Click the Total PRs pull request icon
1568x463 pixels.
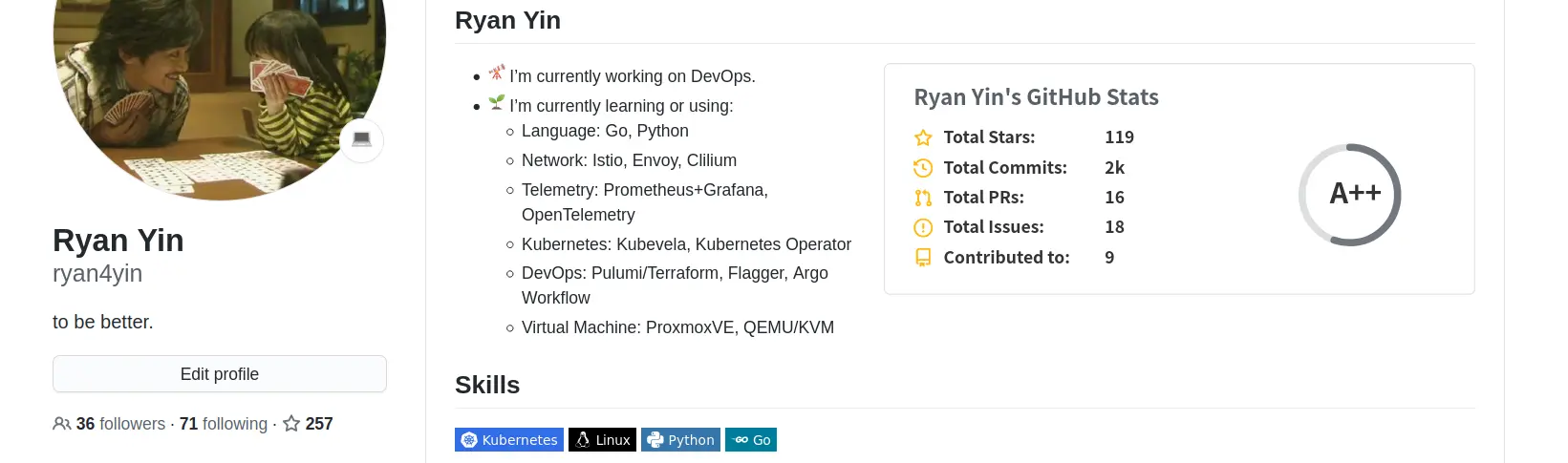pyautogui.click(x=923, y=198)
